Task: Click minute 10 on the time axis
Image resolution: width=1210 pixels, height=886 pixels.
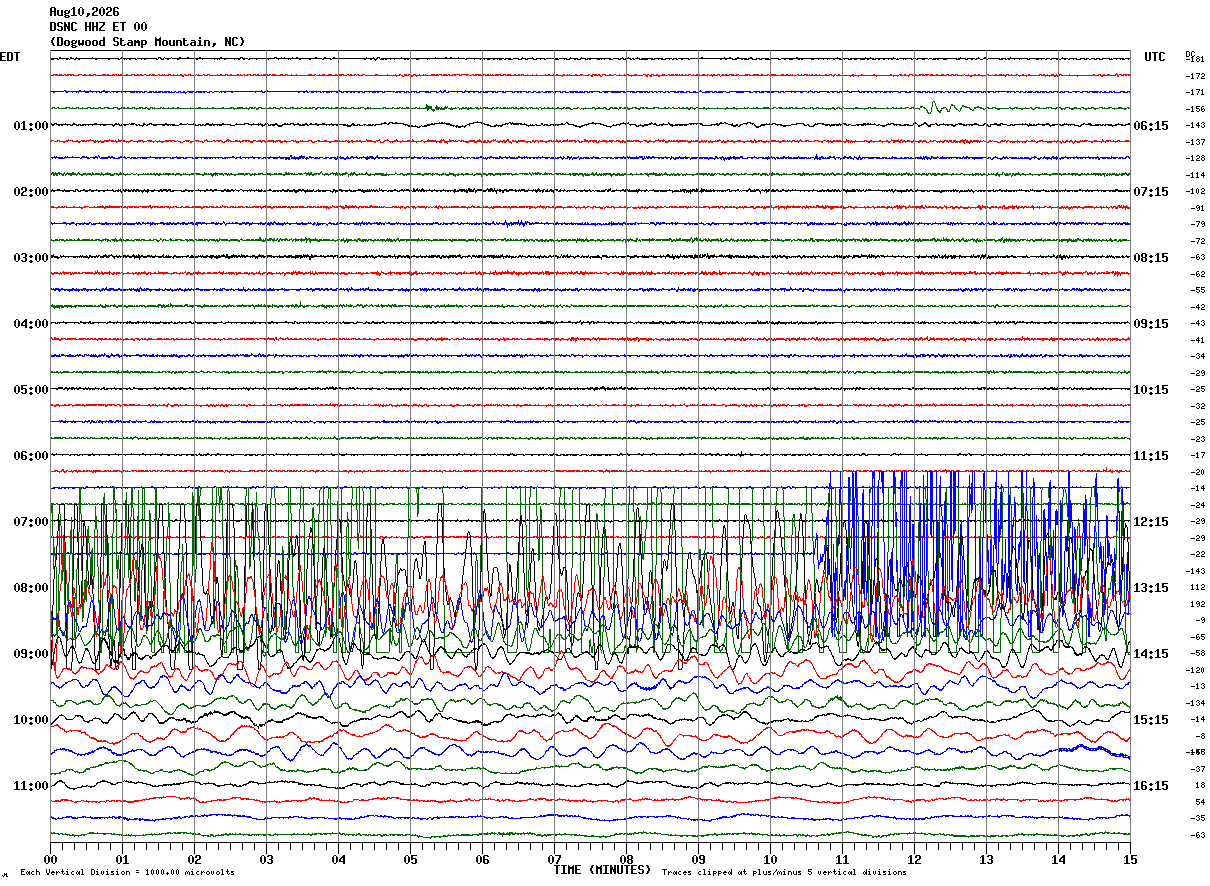Action: 770,859
